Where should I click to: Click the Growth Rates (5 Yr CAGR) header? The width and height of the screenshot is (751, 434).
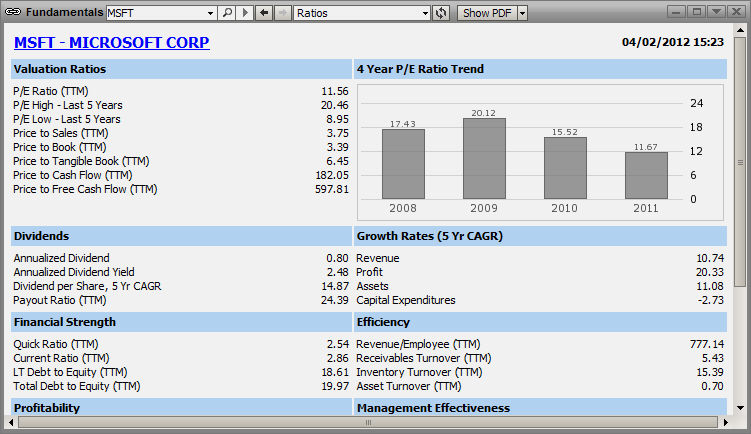tap(540, 236)
